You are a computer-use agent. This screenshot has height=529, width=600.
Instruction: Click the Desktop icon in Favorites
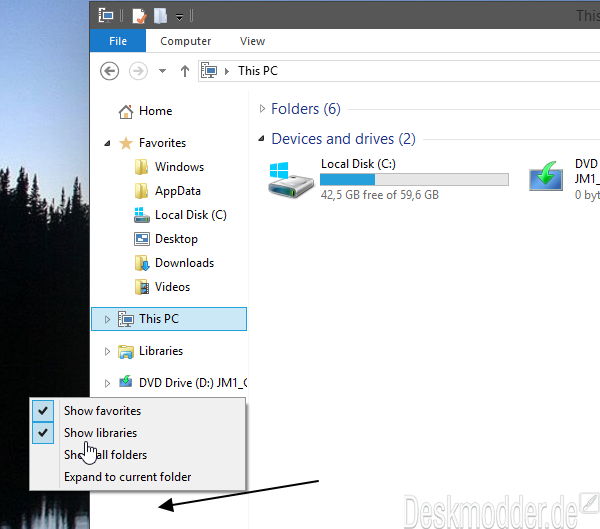click(x=142, y=239)
